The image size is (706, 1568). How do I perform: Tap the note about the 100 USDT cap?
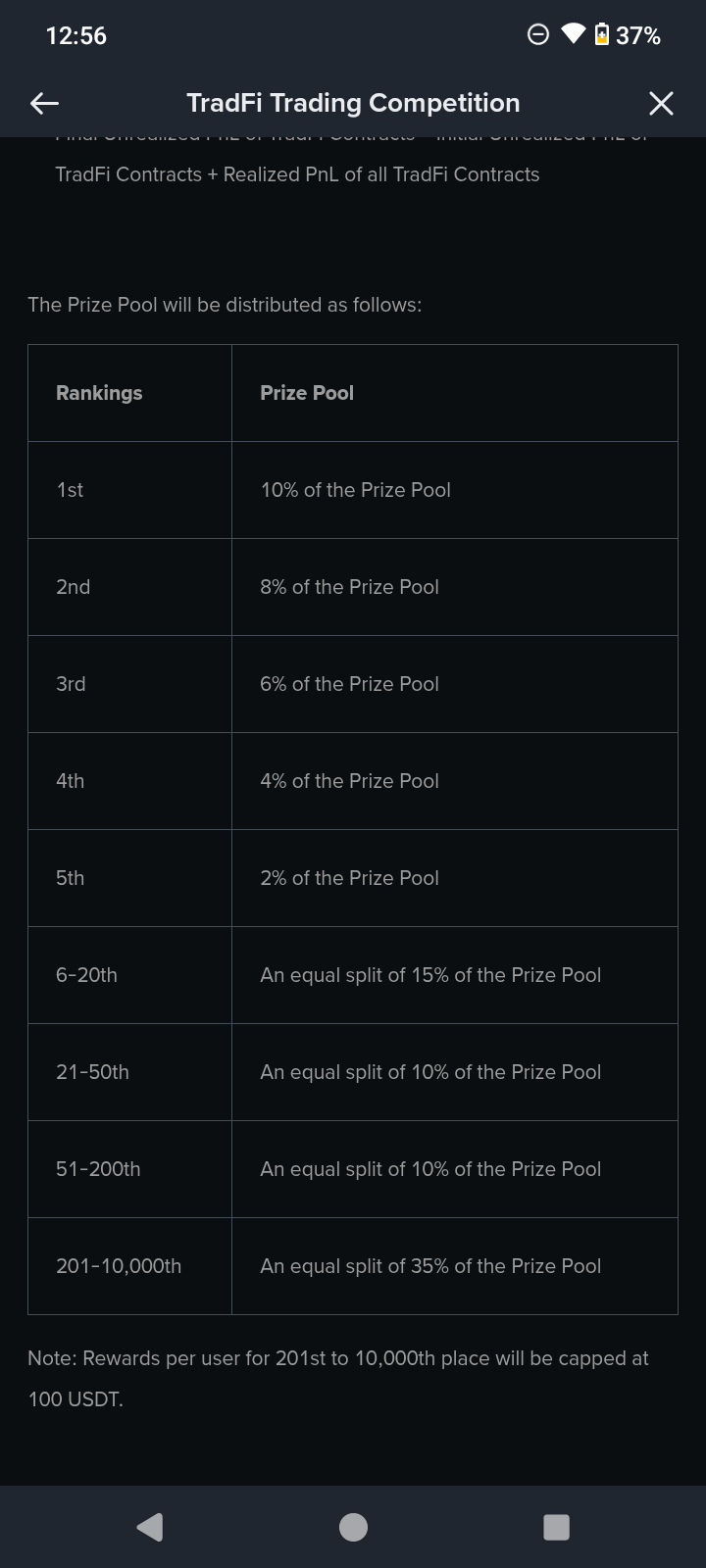pos(338,1378)
